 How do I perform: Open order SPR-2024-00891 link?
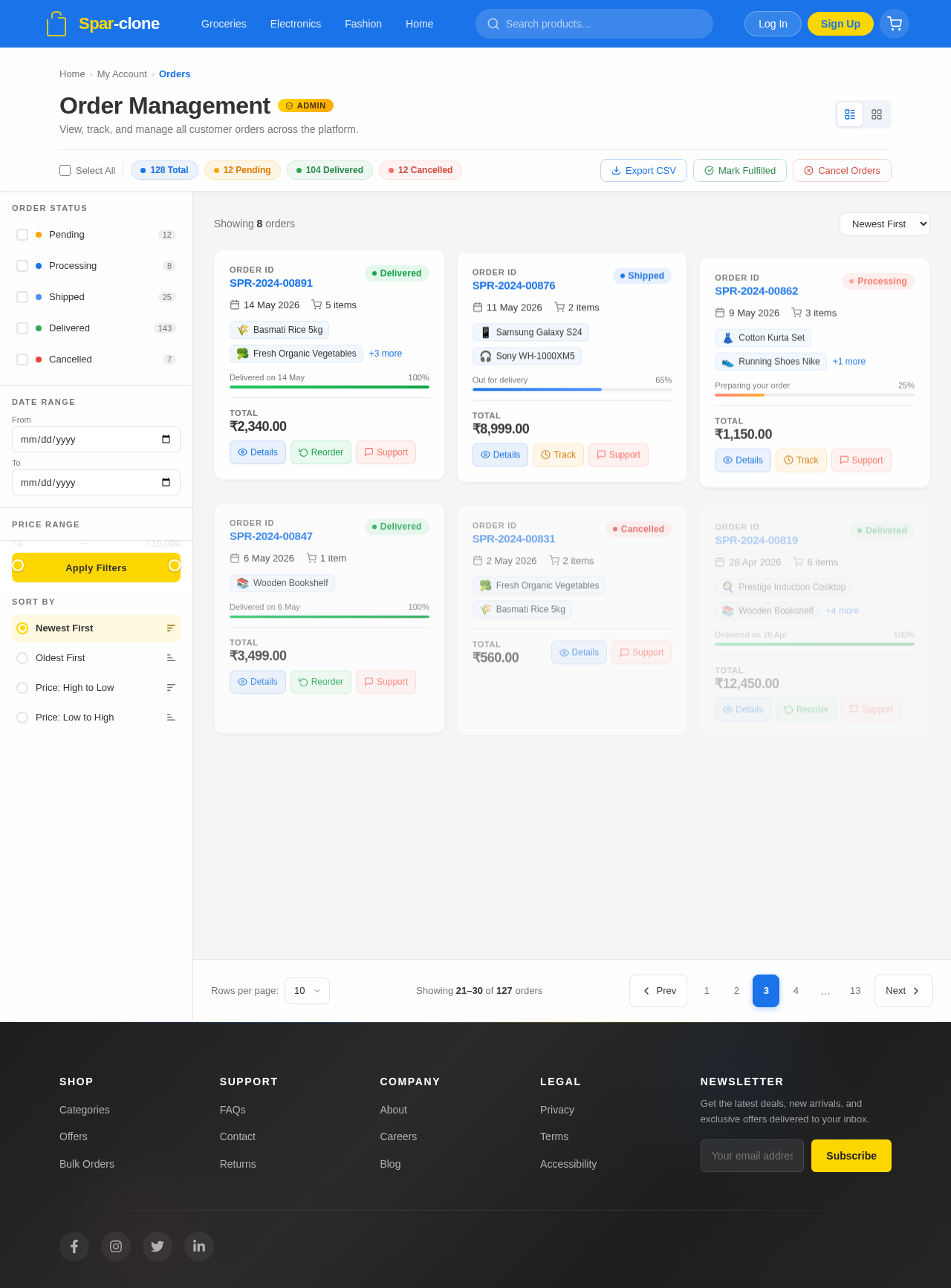[271, 283]
